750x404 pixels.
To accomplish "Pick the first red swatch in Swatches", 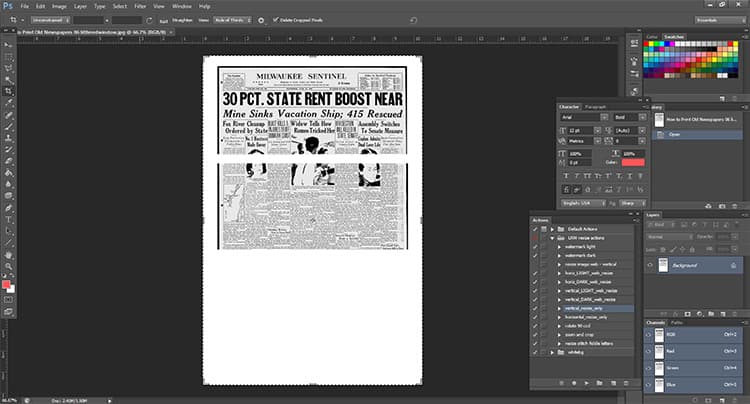I will point(646,44).
